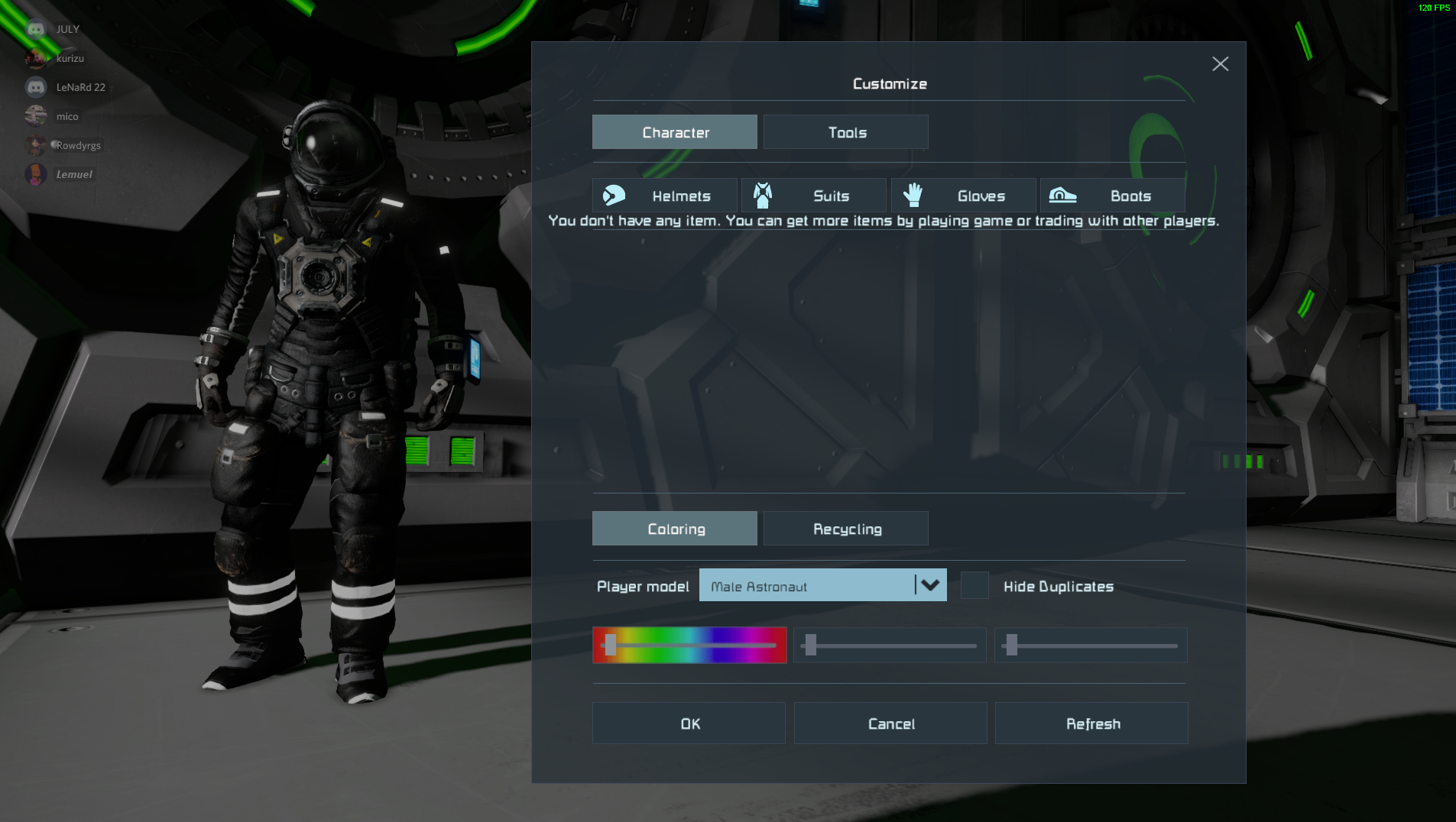Switch to the Recycling tab
Viewport: 1456px width, 822px height.
pyautogui.click(x=846, y=529)
